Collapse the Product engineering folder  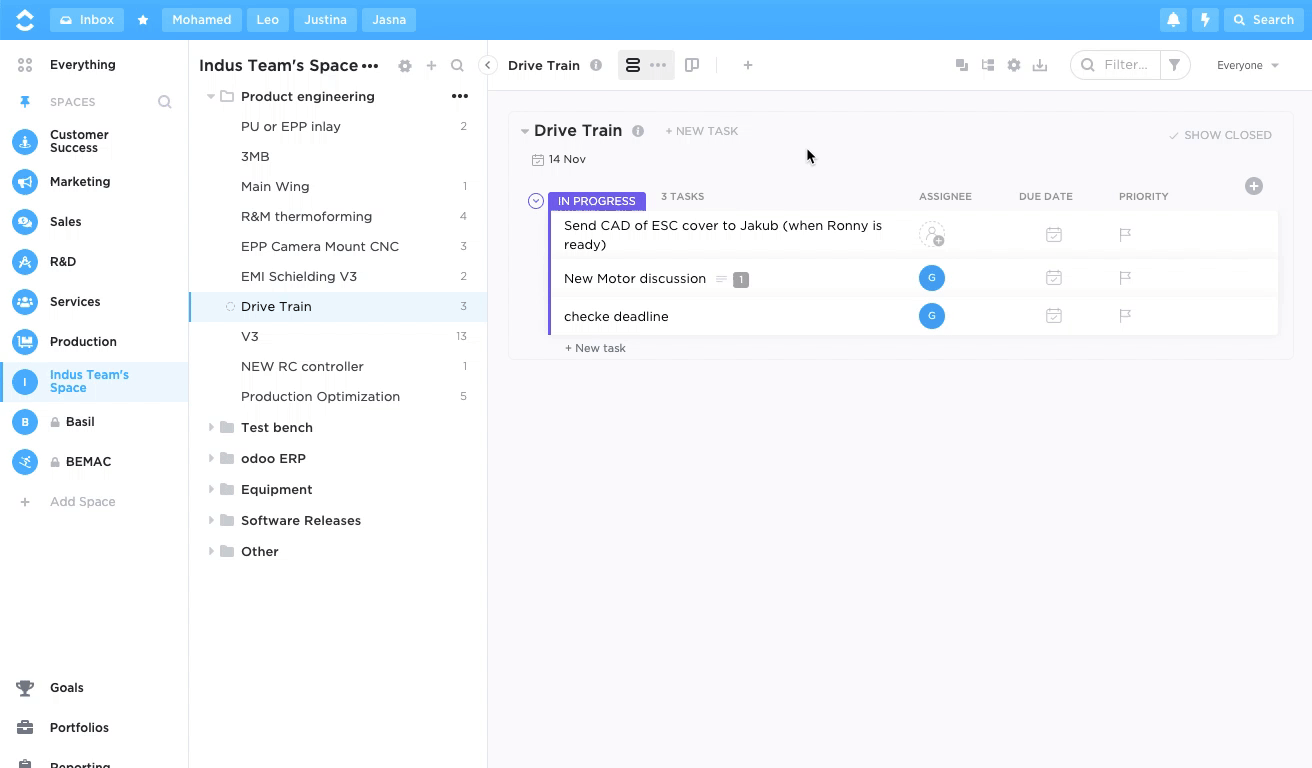point(211,97)
